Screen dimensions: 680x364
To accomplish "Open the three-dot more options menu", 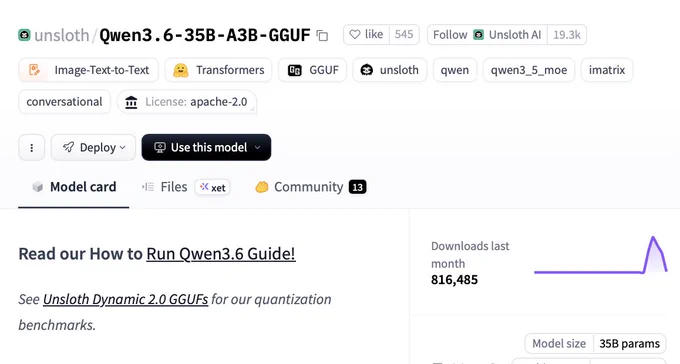I will [x=32, y=148].
